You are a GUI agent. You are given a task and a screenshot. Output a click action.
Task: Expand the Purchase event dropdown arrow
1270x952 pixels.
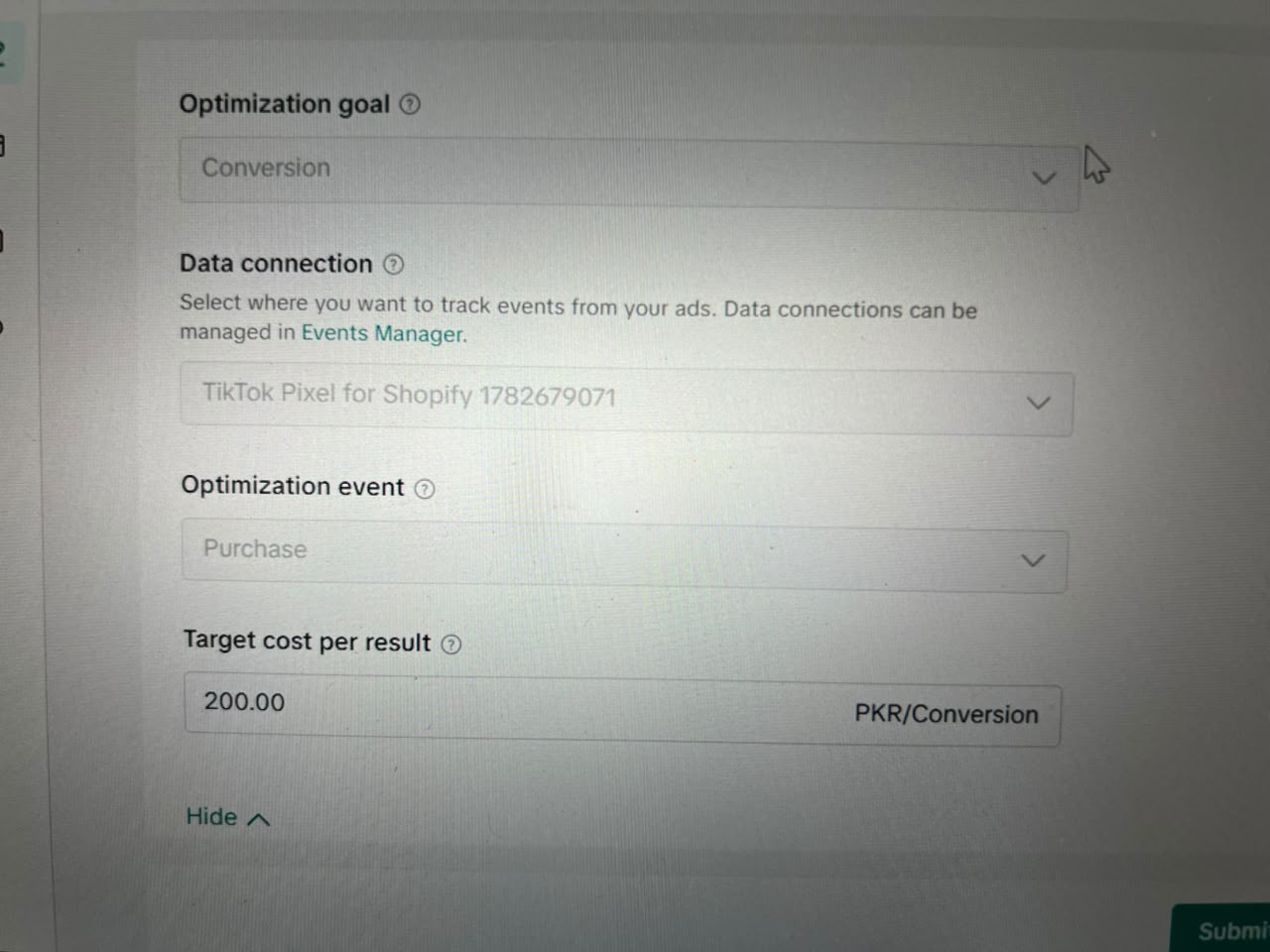click(1033, 560)
